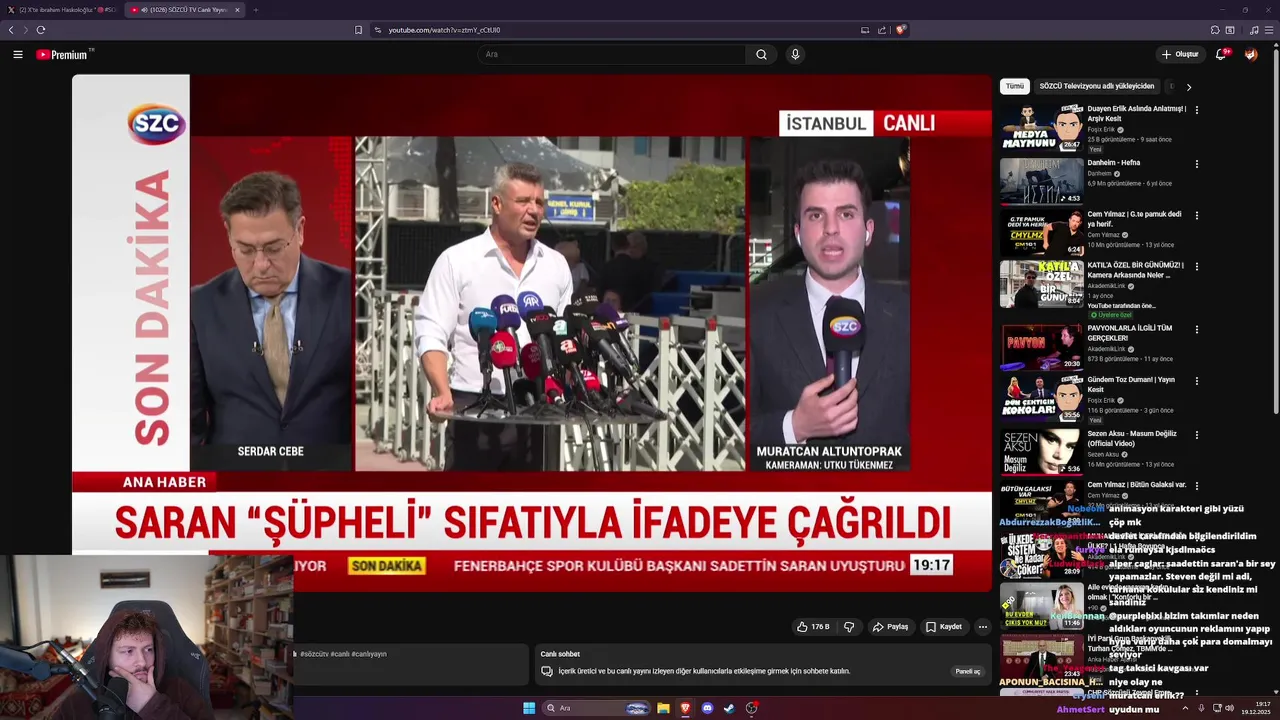Open options for KATİL'A ÖZEL video
The image size is (1280, 720).
(1197, 267)
